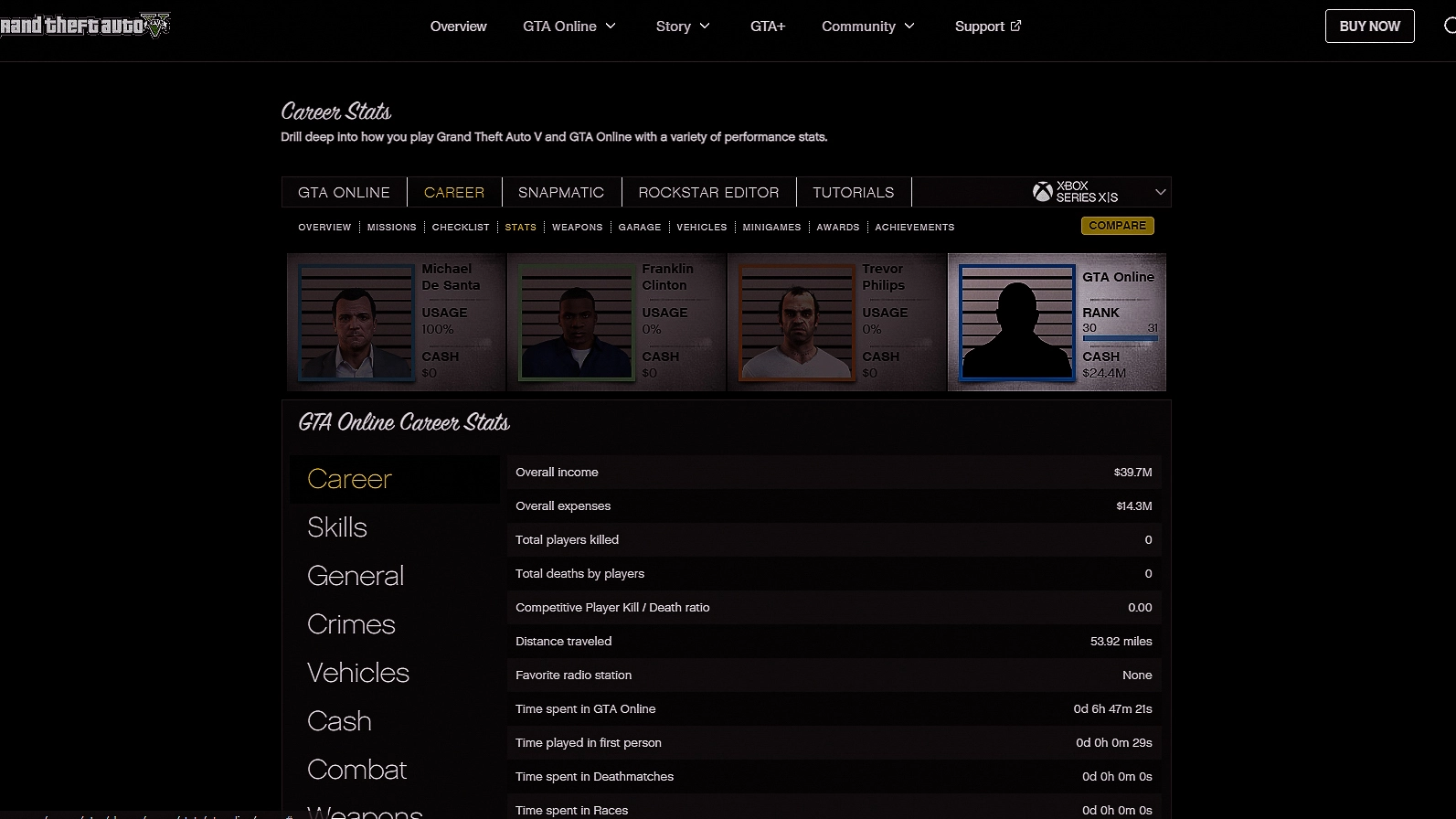Select Skills in stats sidebar
This screenshot has width=1456, height=819.
(337, 527)
